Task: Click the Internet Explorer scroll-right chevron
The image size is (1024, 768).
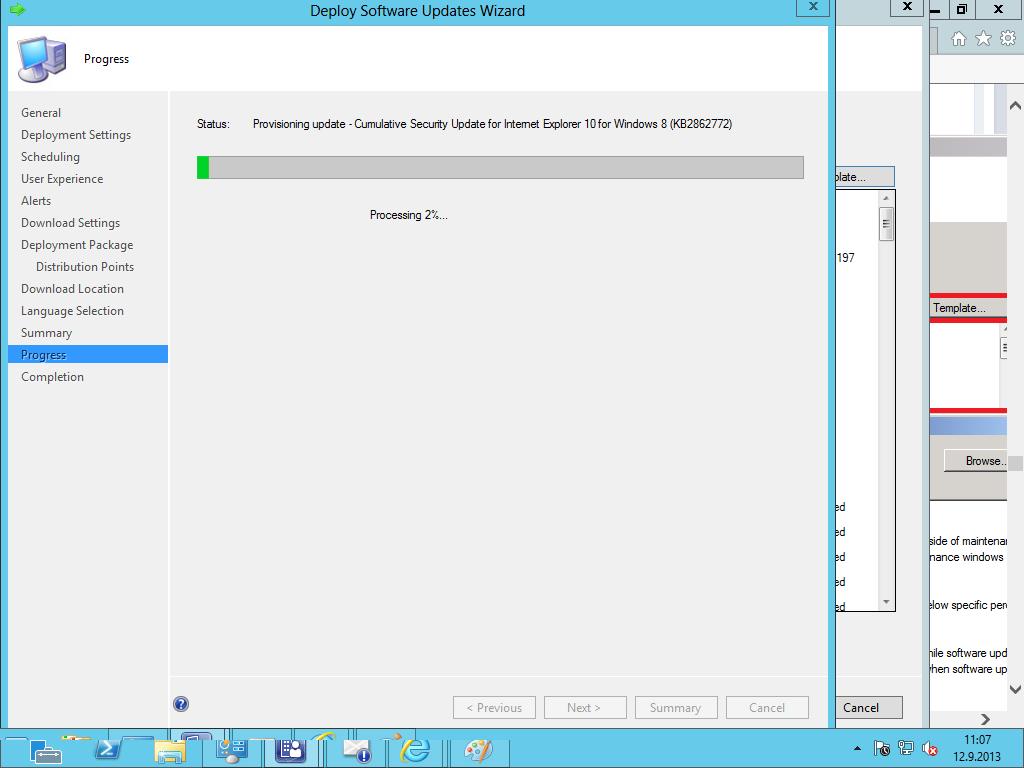Action: (x=985, y=719)
